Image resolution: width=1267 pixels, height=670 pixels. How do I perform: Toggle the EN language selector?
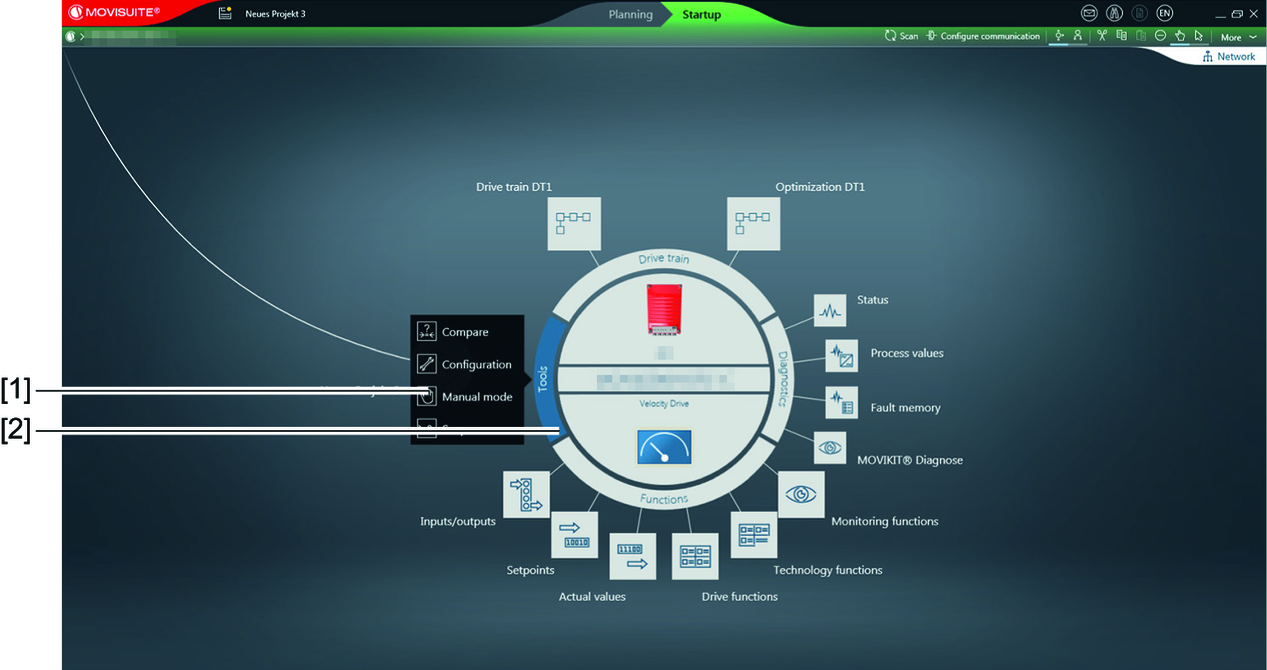(1164, 14)
